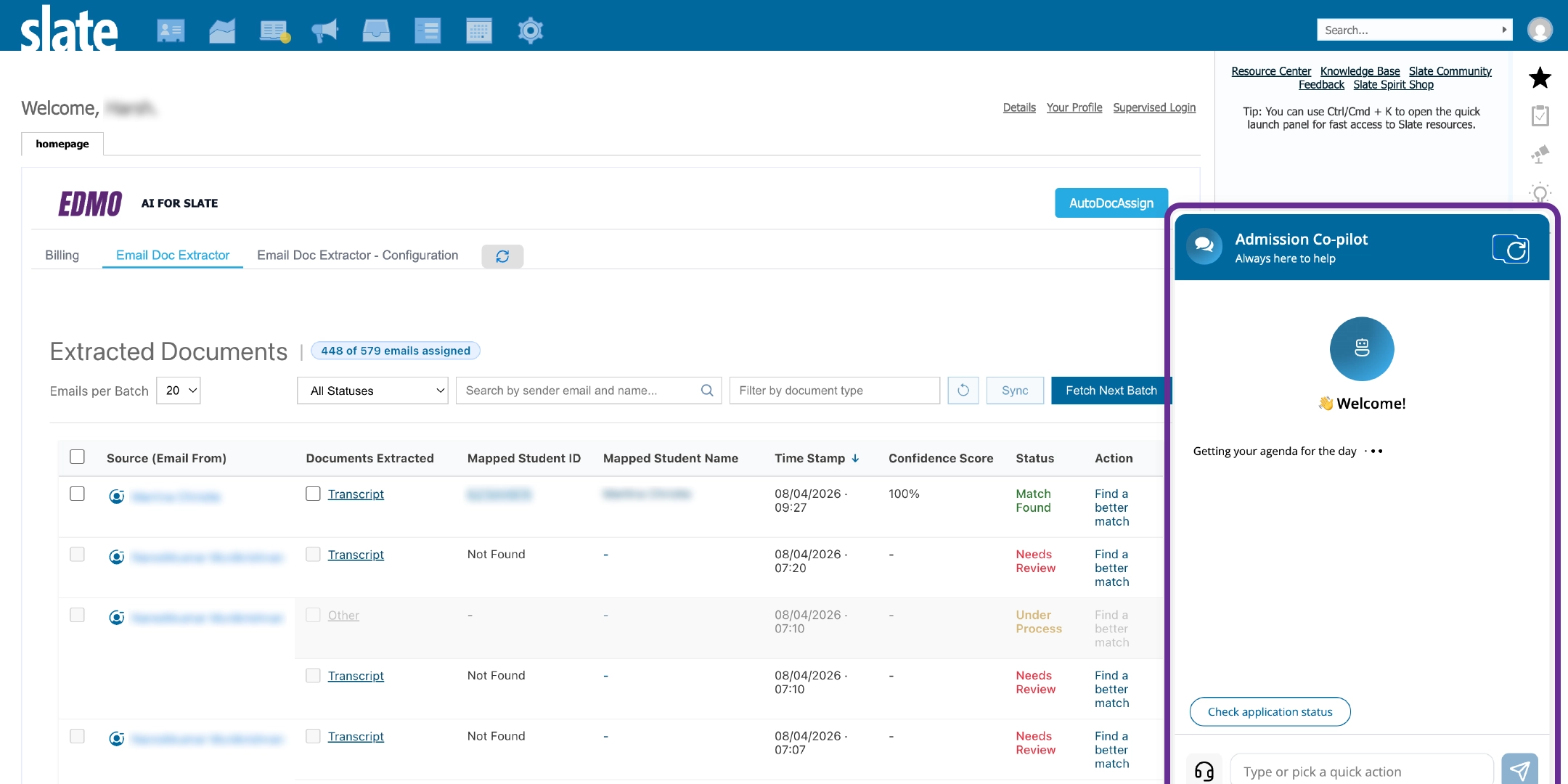
Task: Click Find a better match in 07:20 row
Action: [1111, 568]
